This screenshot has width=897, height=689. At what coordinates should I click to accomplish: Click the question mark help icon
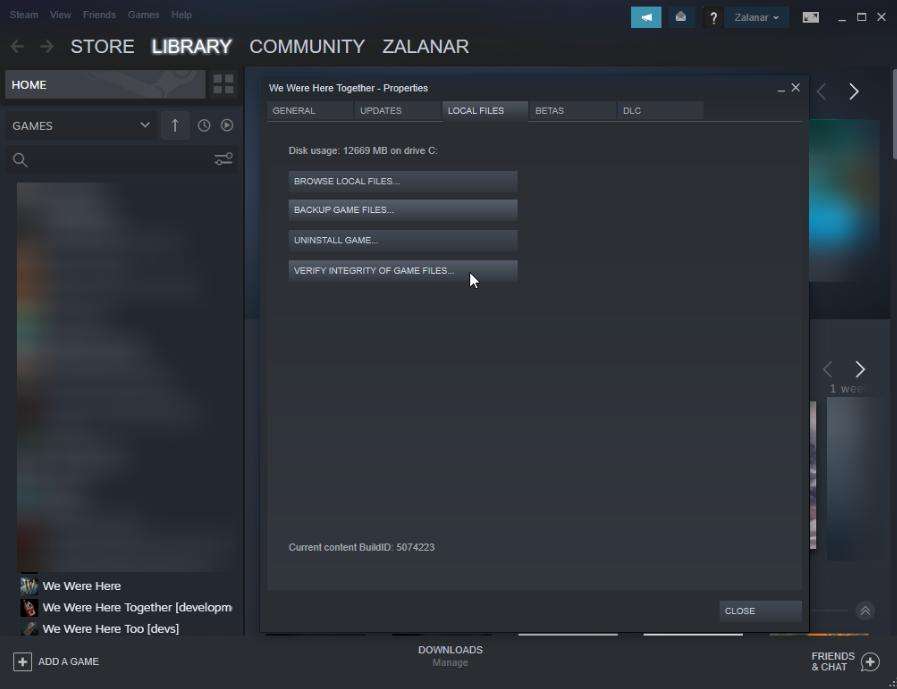click(713, 18)
